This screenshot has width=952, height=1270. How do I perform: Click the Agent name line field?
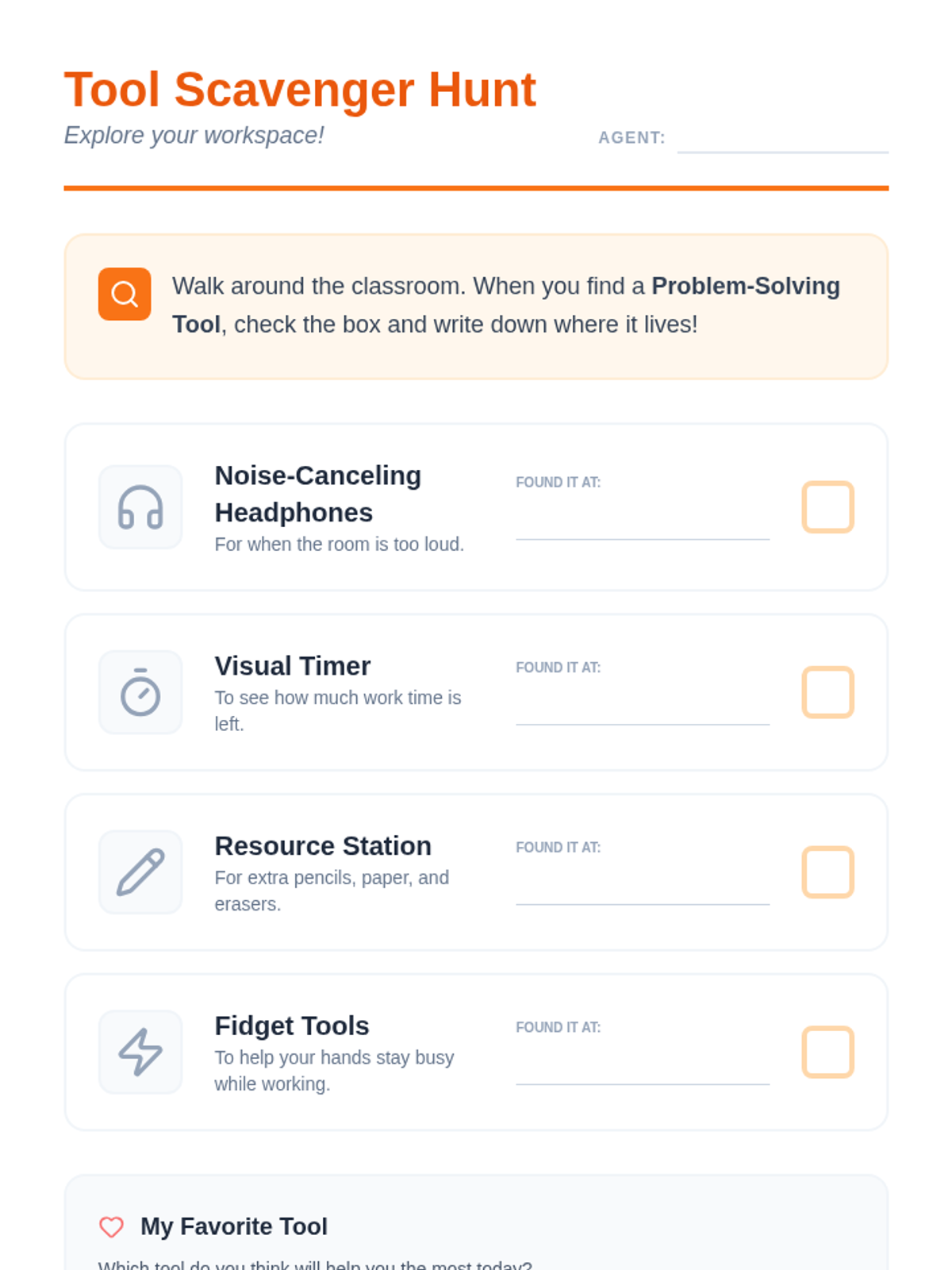782,140
